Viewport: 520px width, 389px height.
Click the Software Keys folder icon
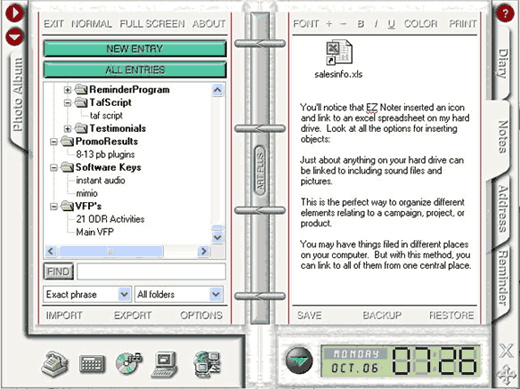67,167
